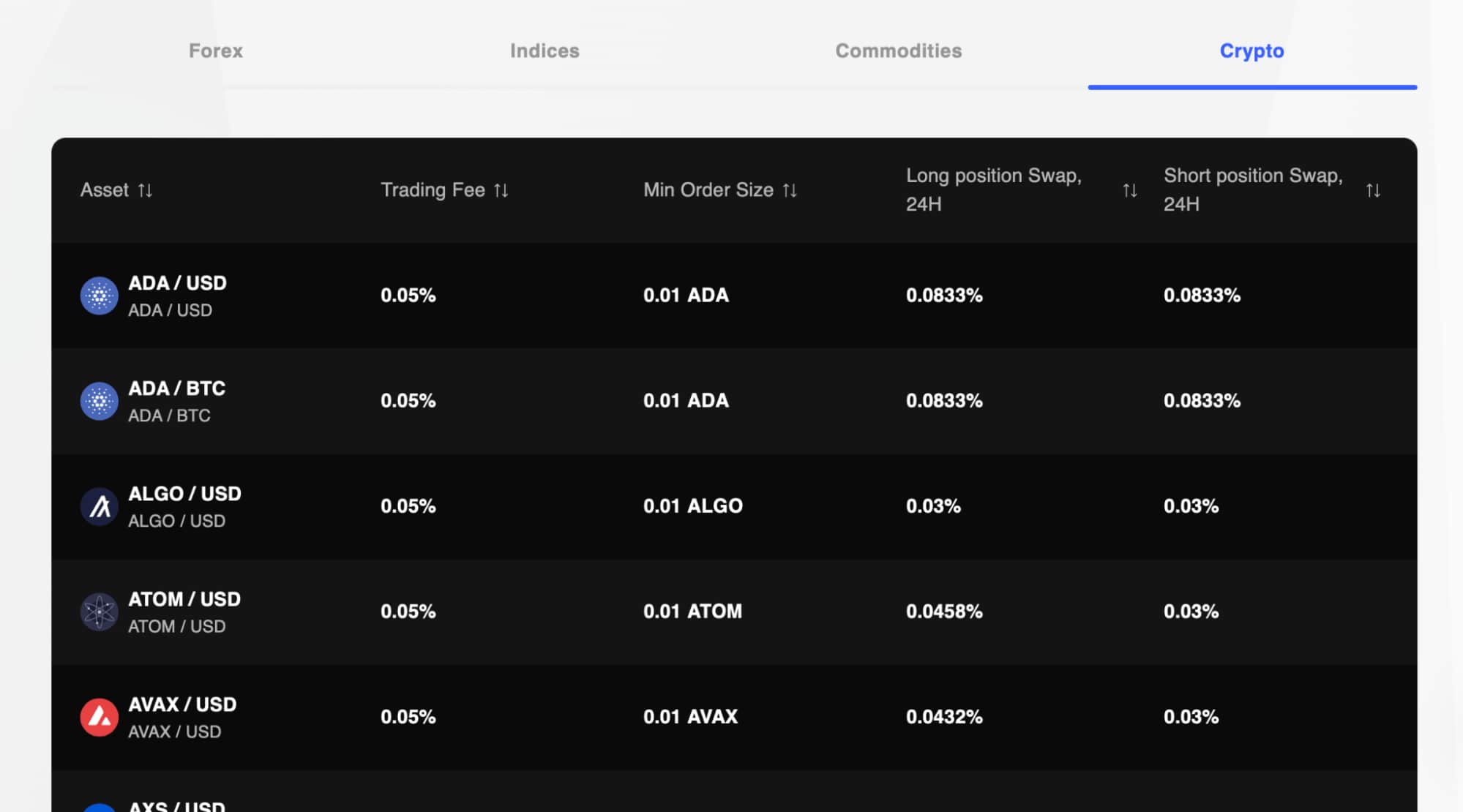Switch to the Commodities tab

[x=899, y=50]
